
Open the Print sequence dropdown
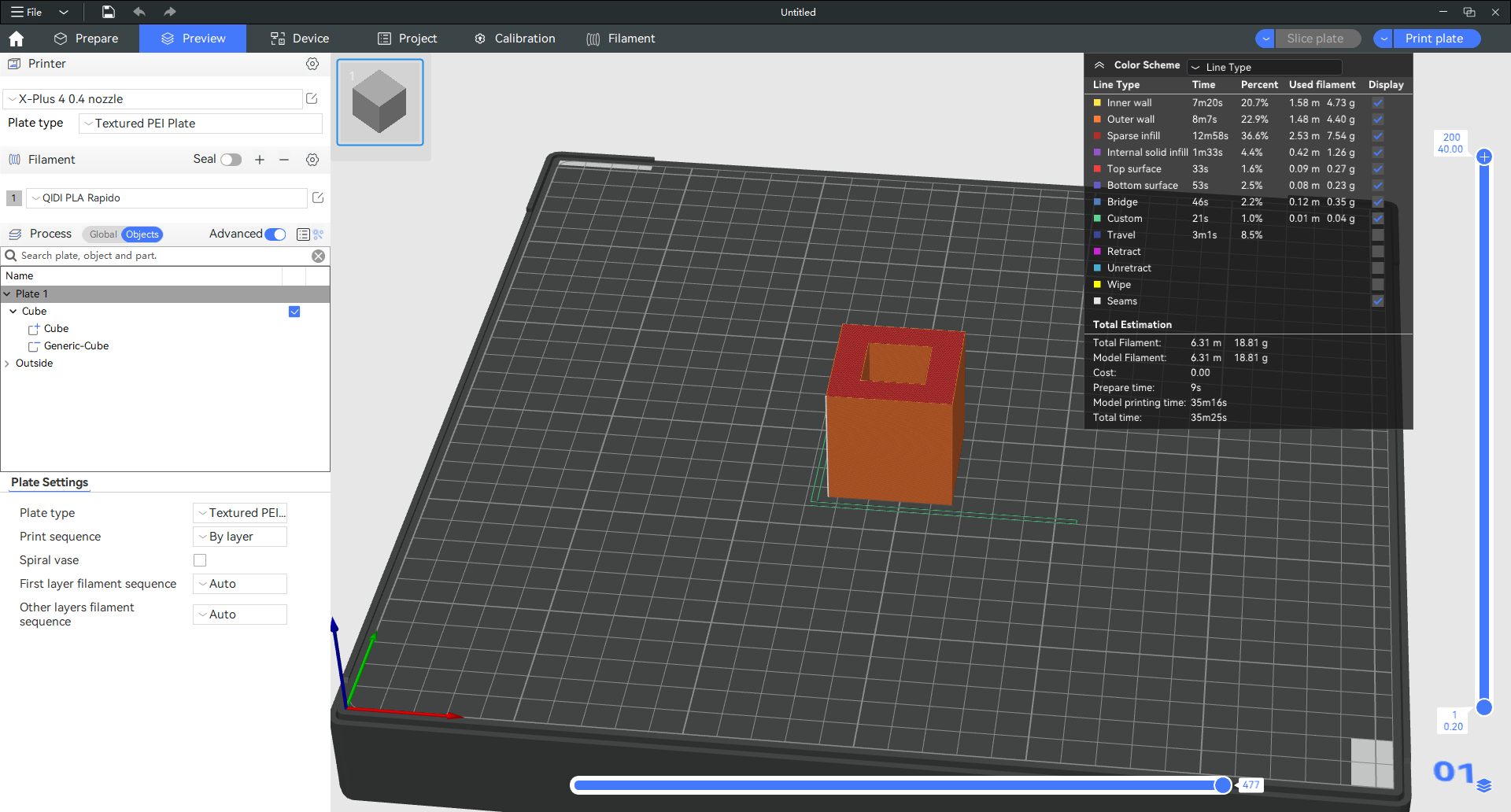click(x=240, y=537)
